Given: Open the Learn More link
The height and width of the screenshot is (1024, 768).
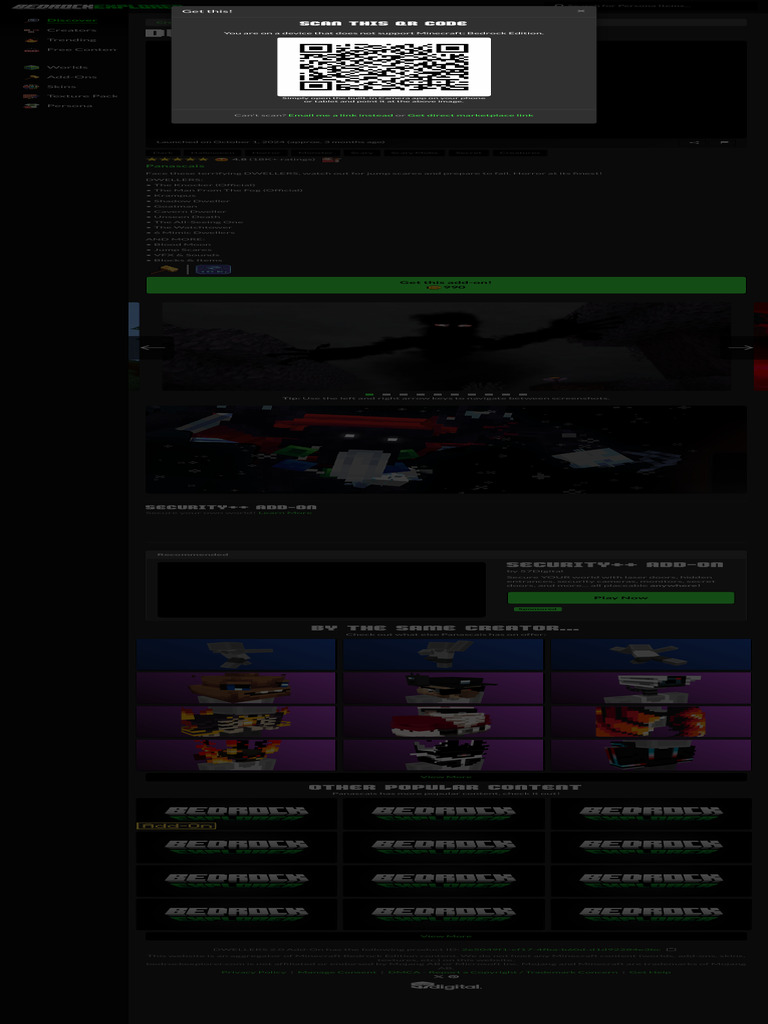Looking at the screenshot, I should click(x=285, y=513).
